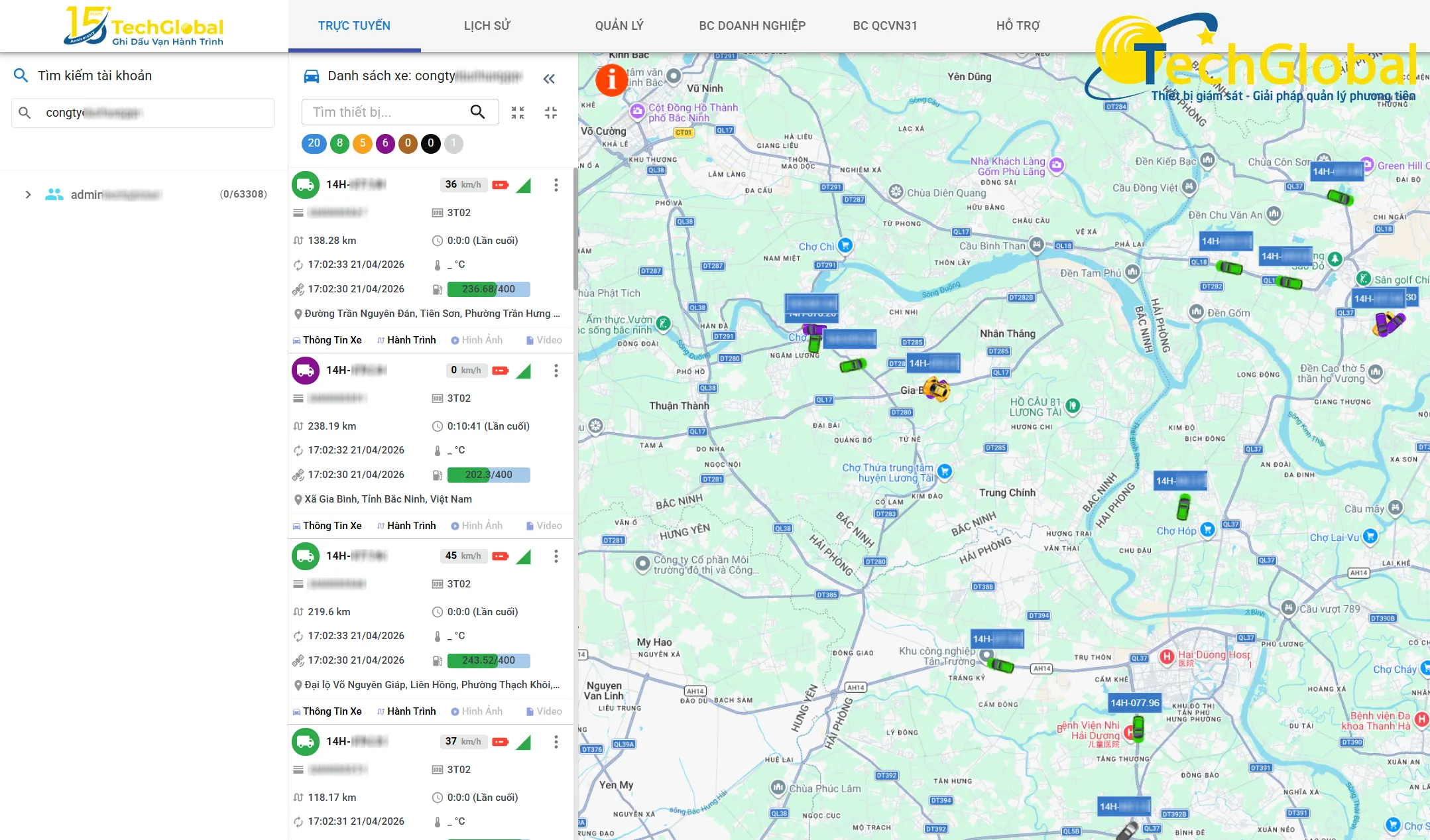
Task: Toggle the orange 5 vehicle status filter
Action: point(363,143)
